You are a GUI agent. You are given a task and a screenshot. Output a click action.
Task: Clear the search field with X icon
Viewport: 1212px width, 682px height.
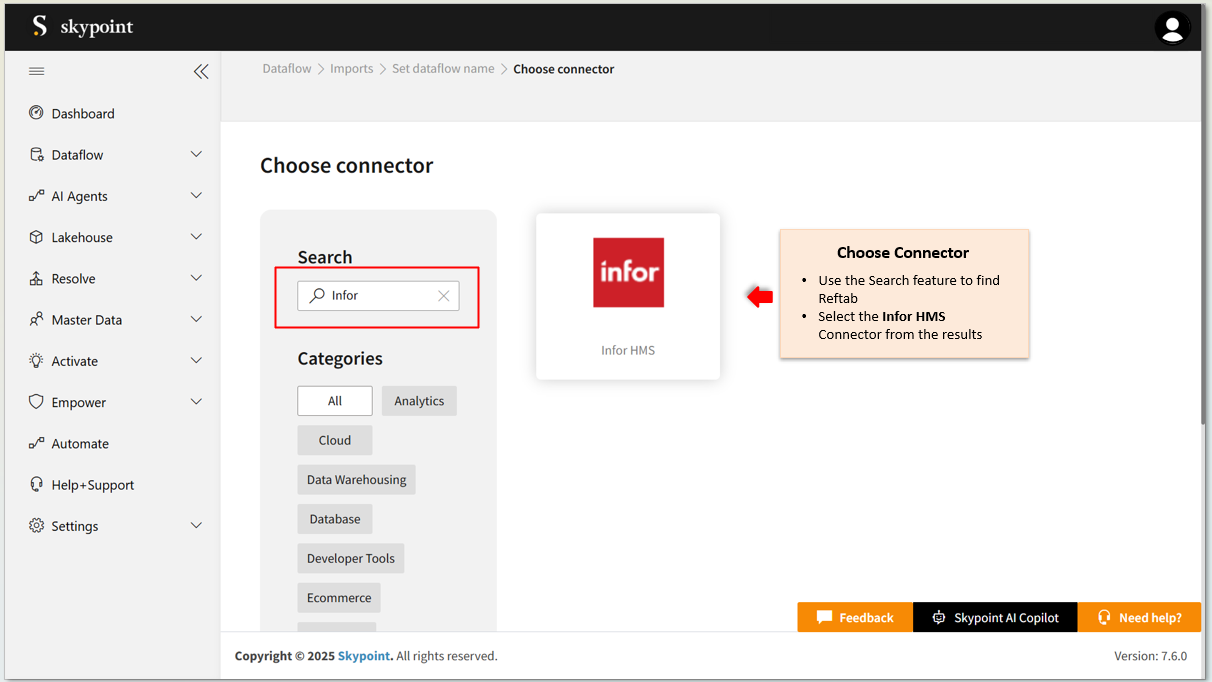[444, 296]
